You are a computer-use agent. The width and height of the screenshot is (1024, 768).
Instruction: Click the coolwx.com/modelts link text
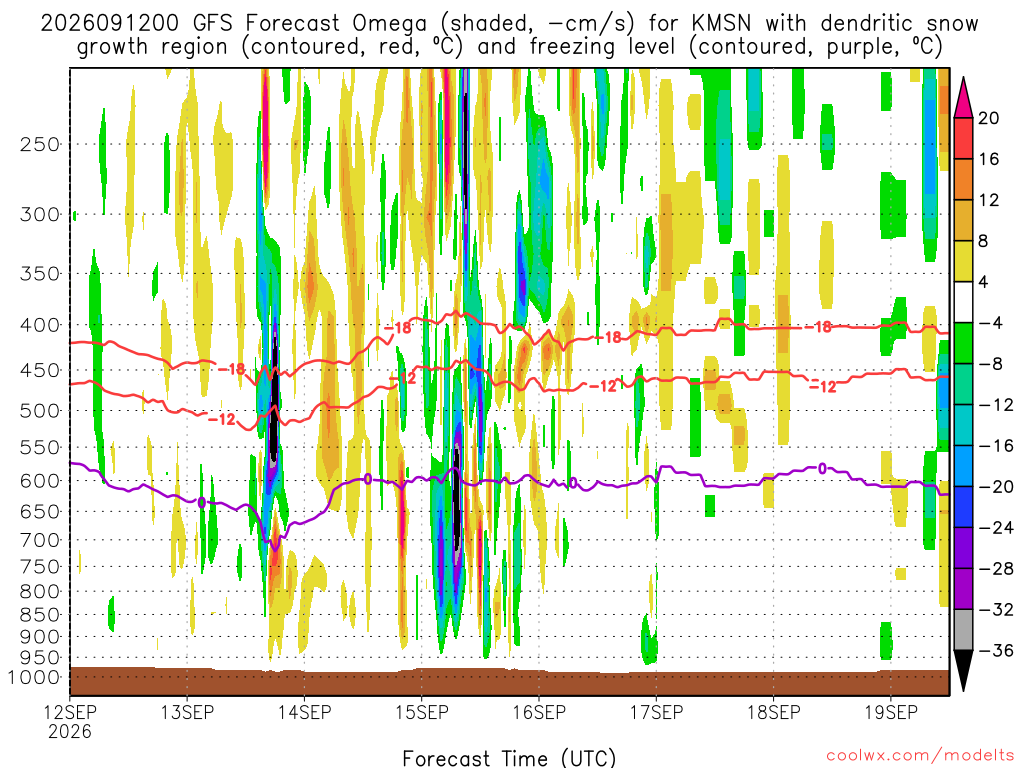920,756
